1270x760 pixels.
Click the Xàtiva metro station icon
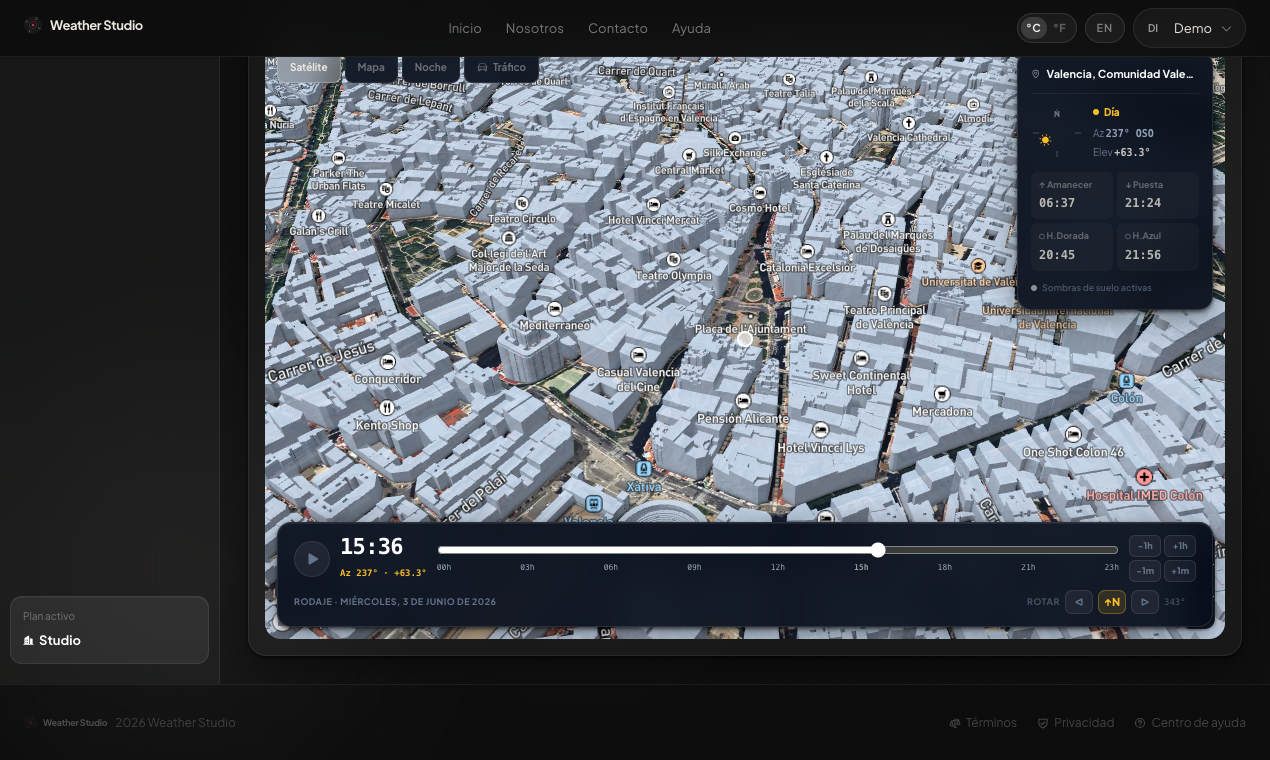point(643,468)
